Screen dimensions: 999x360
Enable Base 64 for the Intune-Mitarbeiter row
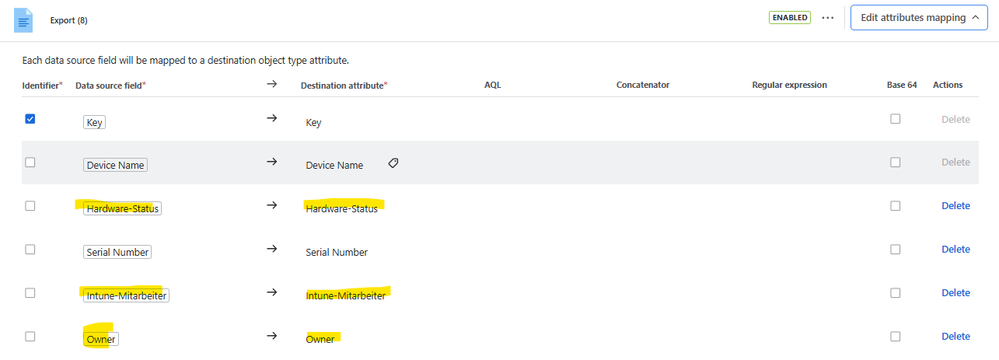point(895,292)
